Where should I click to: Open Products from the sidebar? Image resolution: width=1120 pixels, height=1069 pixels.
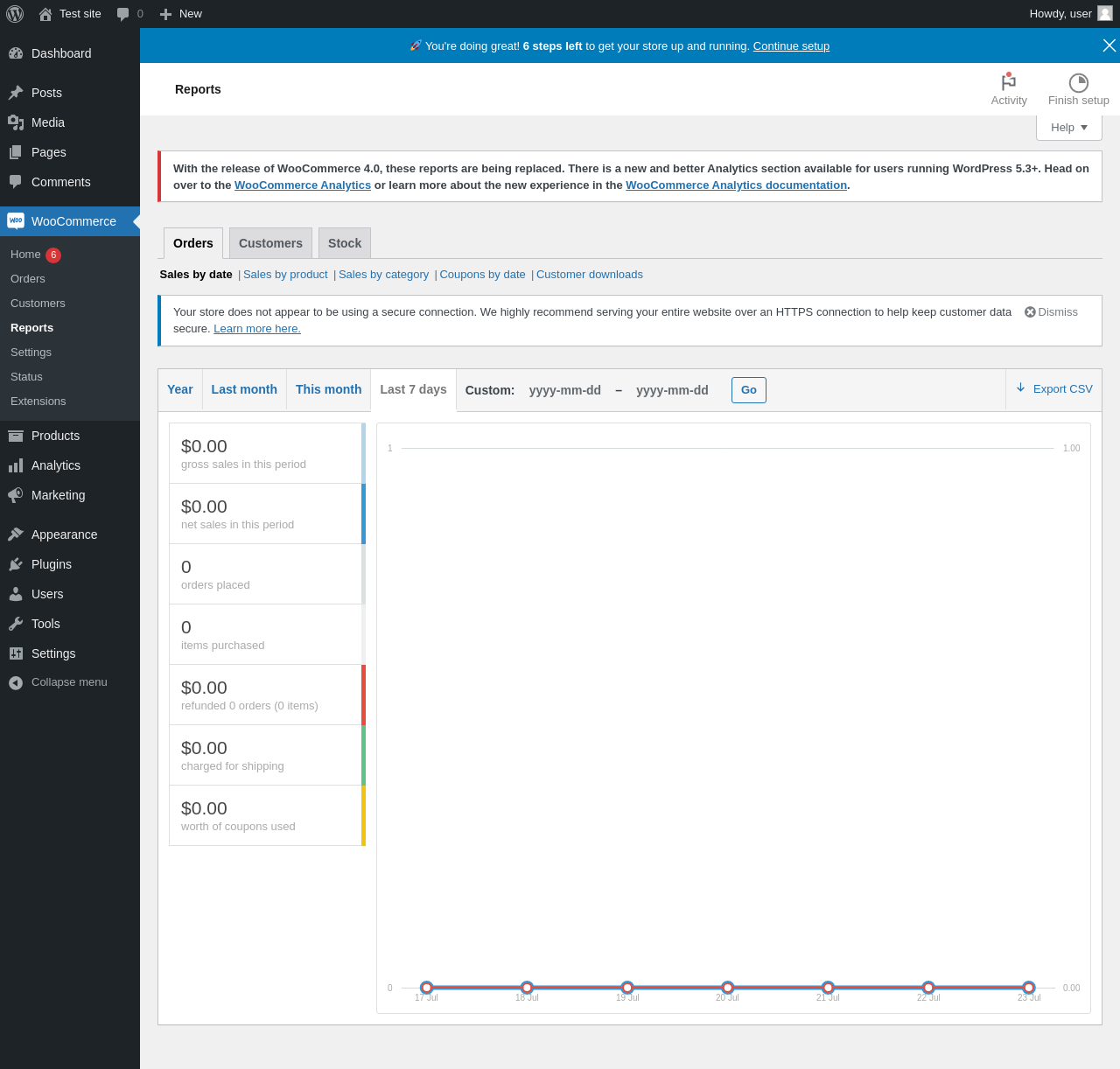(x=55, y=436)
